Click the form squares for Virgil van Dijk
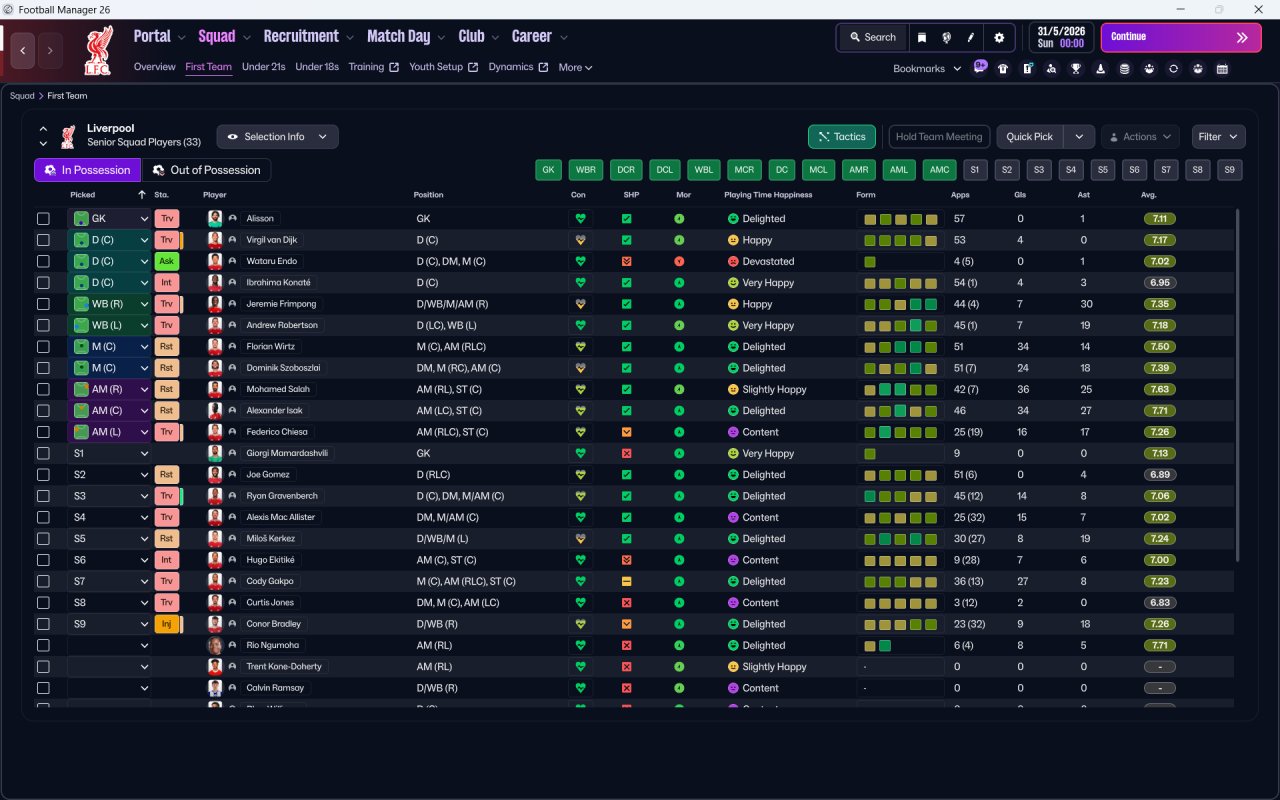The height and width of the screenshot is (800, 1280). [x=900, y=240]
